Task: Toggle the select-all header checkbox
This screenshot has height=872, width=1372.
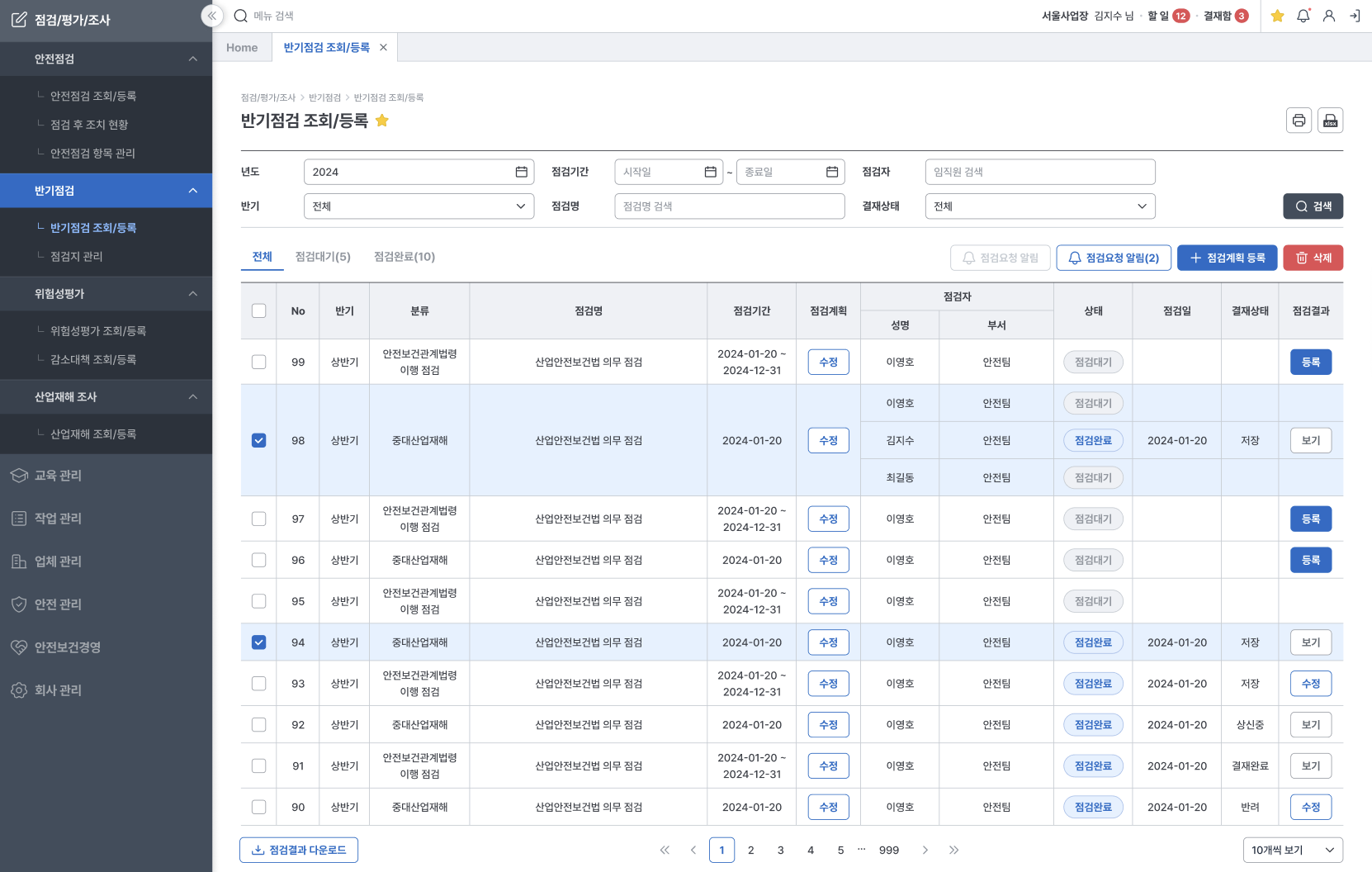Action: [x=259, y=310]
